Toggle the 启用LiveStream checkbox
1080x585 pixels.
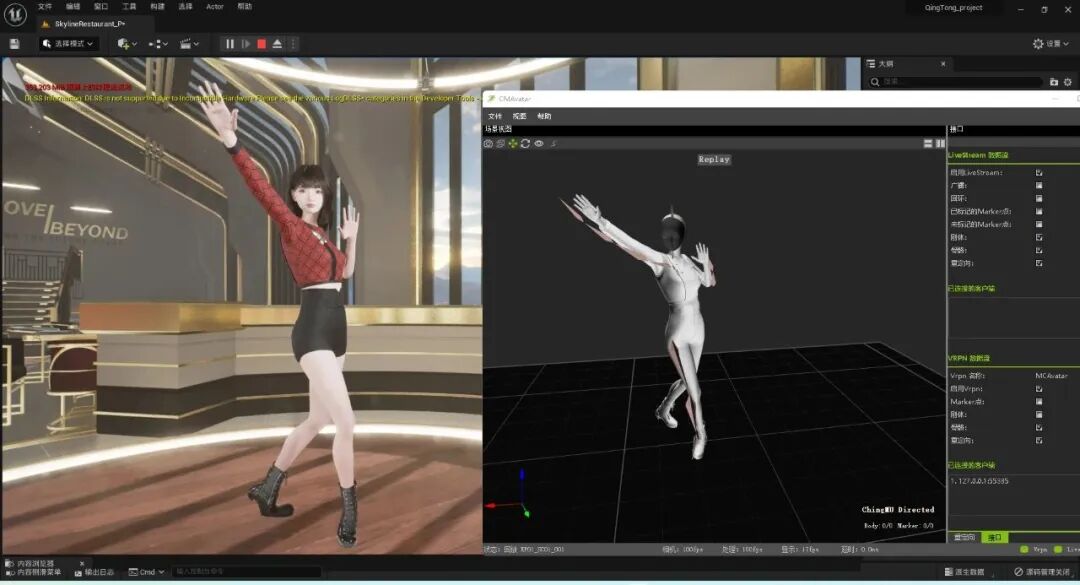[x=1039, y=173]
